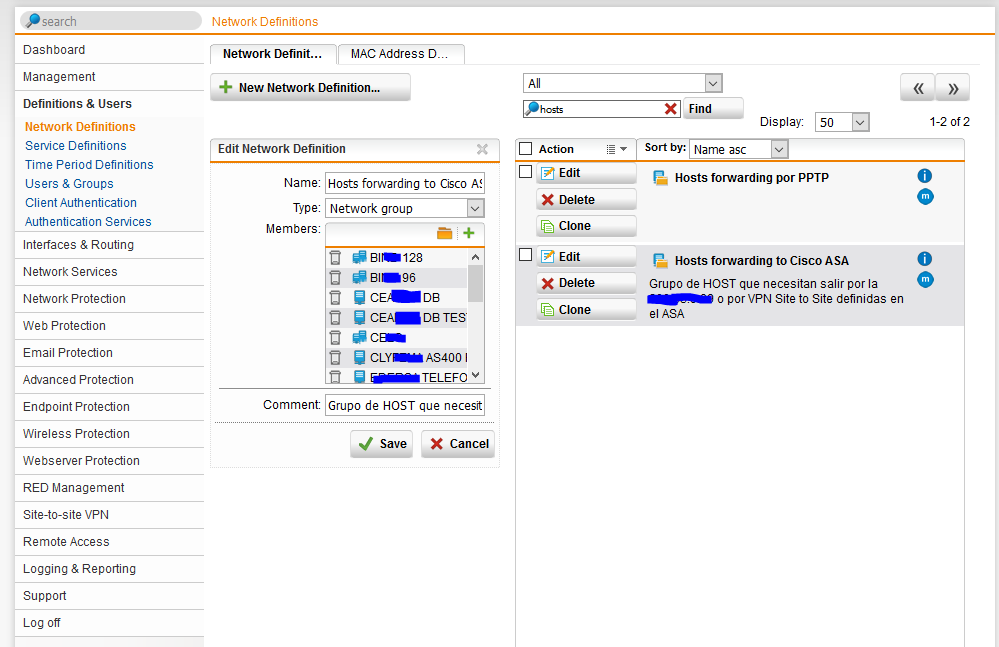Open the Type dropdown showing Network group
This screenshot has width=999, height=647.
[x=405, y=208]
